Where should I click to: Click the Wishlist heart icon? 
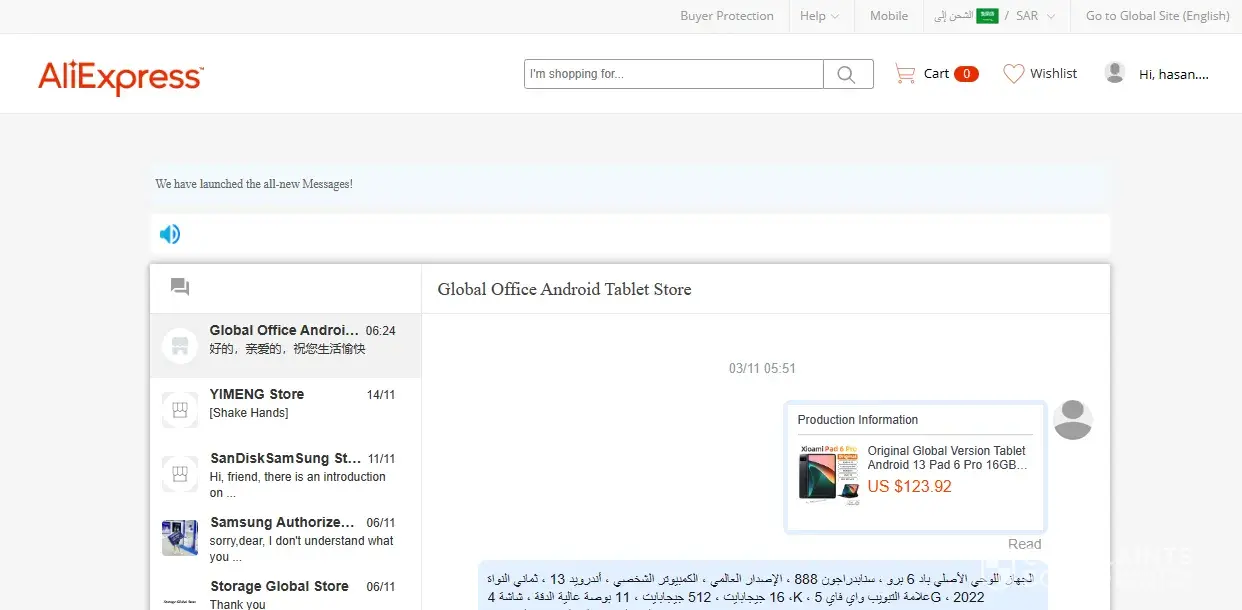[1013, 74]
